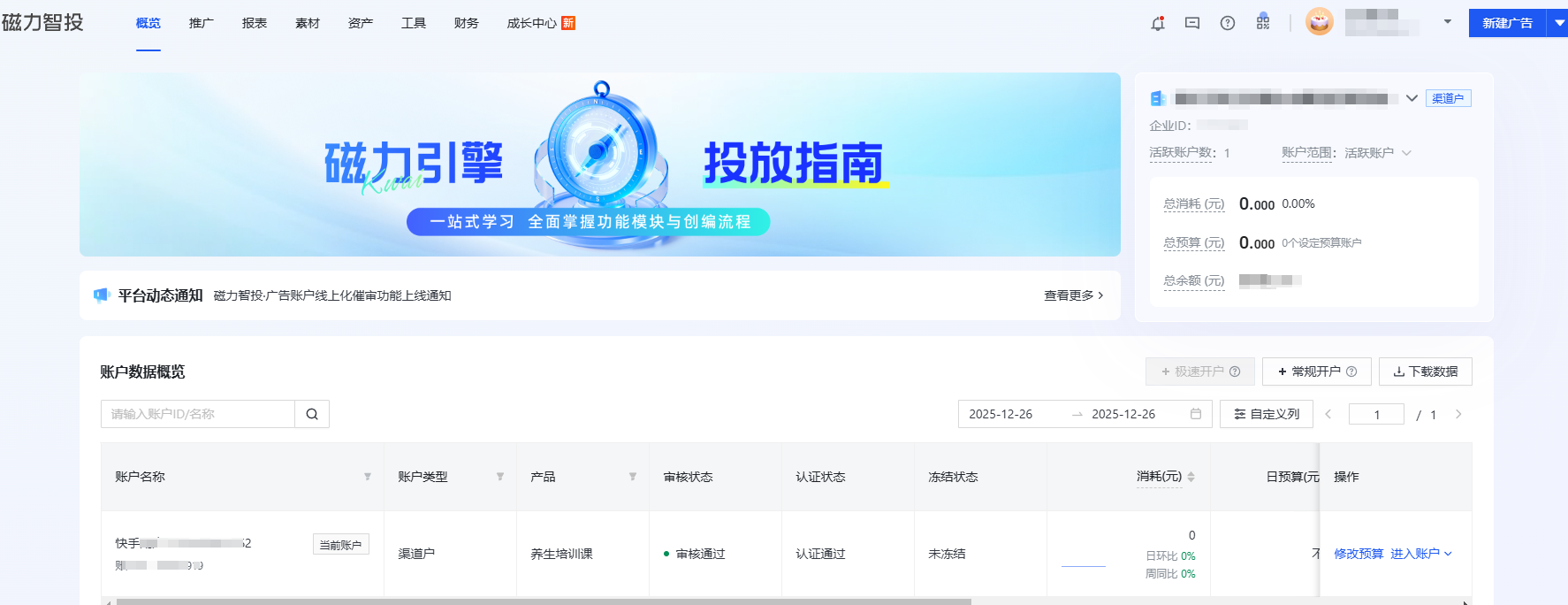This screenshot has height=605, width=1568.
Task: Open the notification bell icon
Action: [1157, 23]
